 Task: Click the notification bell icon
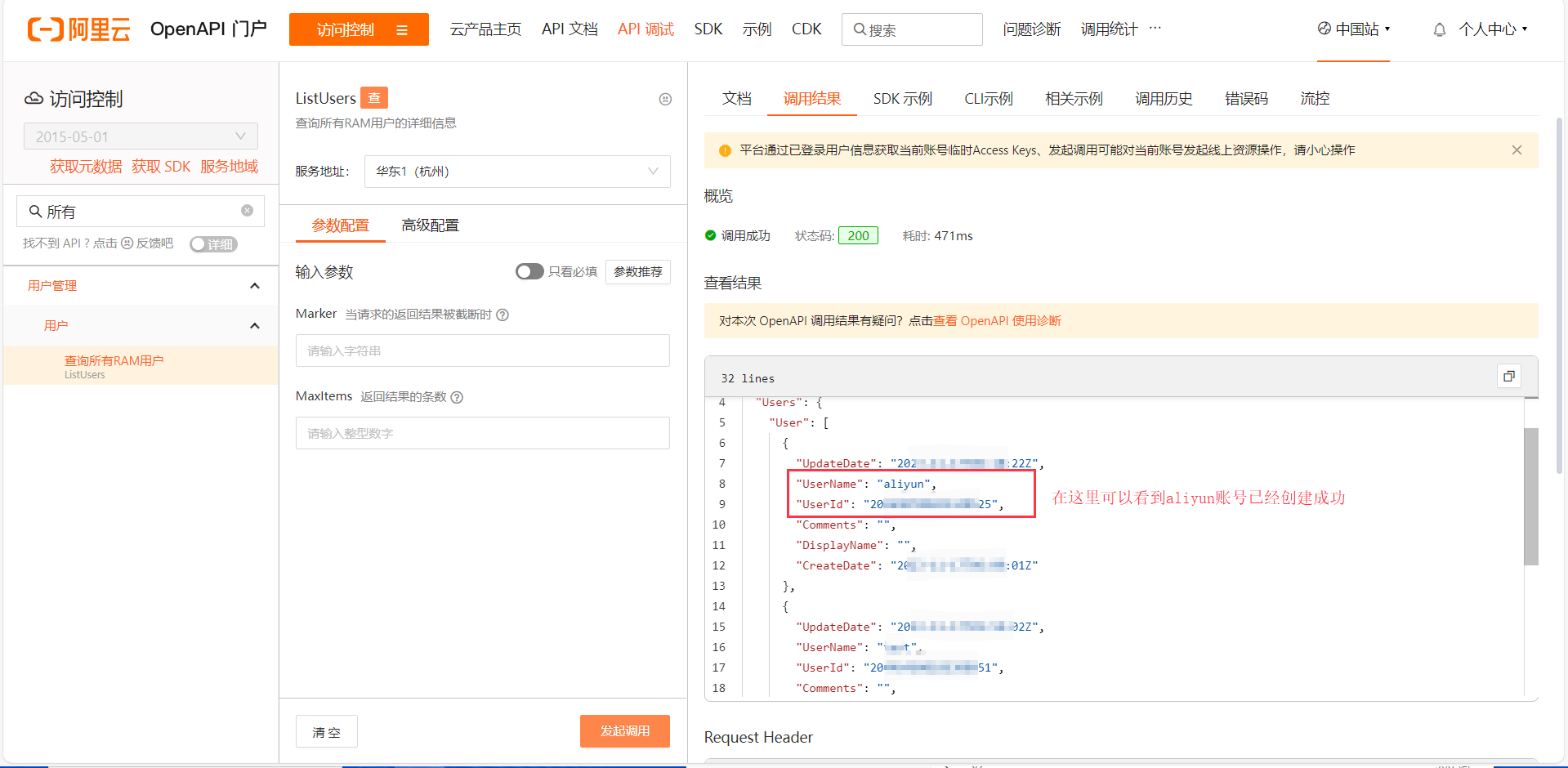1440,30
